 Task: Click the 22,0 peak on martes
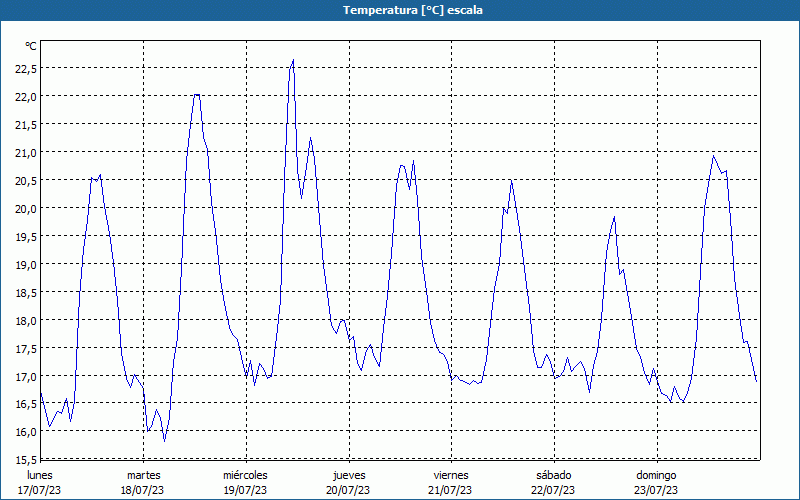(x=196, y=94)
